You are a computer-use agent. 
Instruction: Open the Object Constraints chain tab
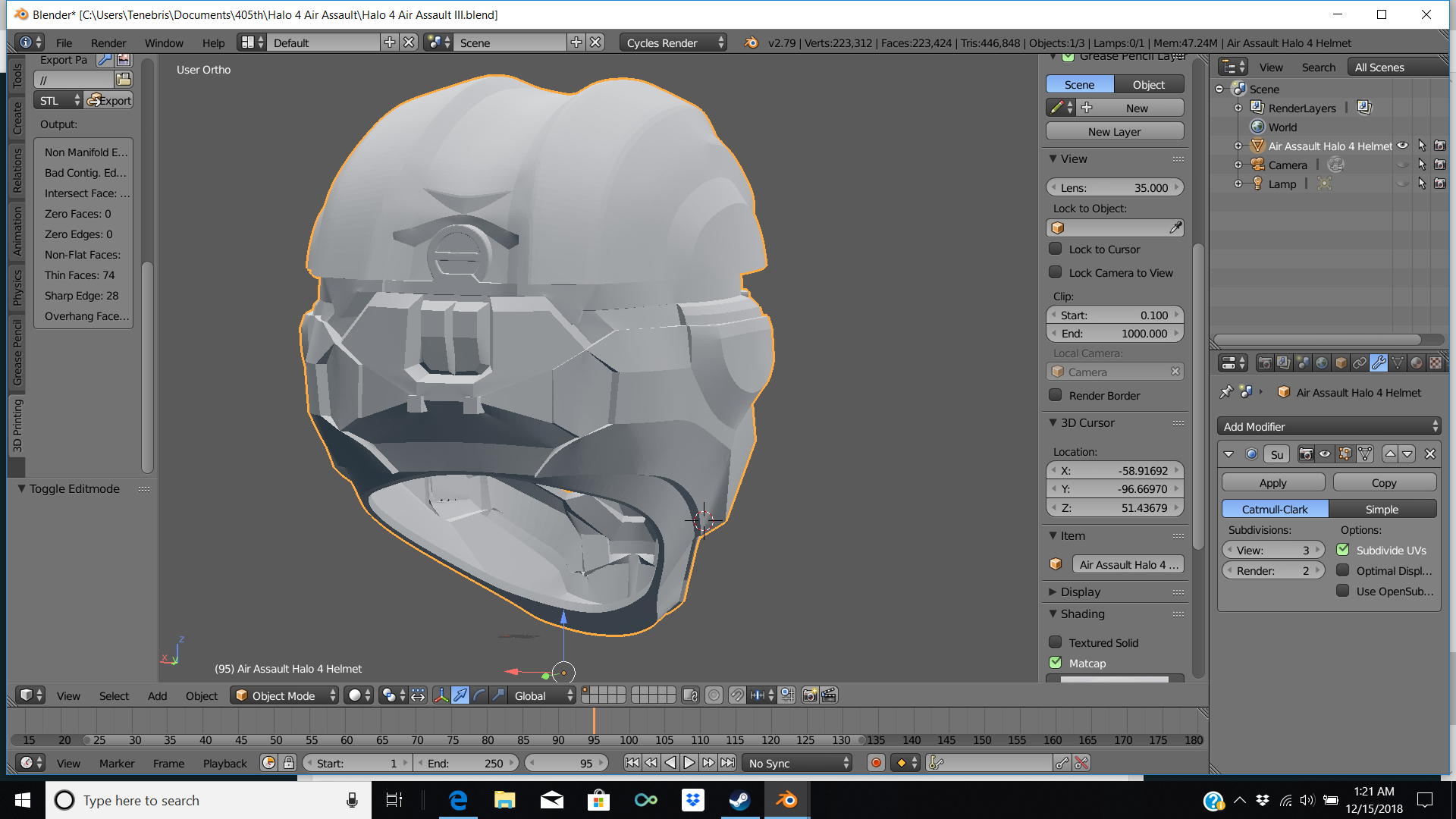pos(1360,363)
